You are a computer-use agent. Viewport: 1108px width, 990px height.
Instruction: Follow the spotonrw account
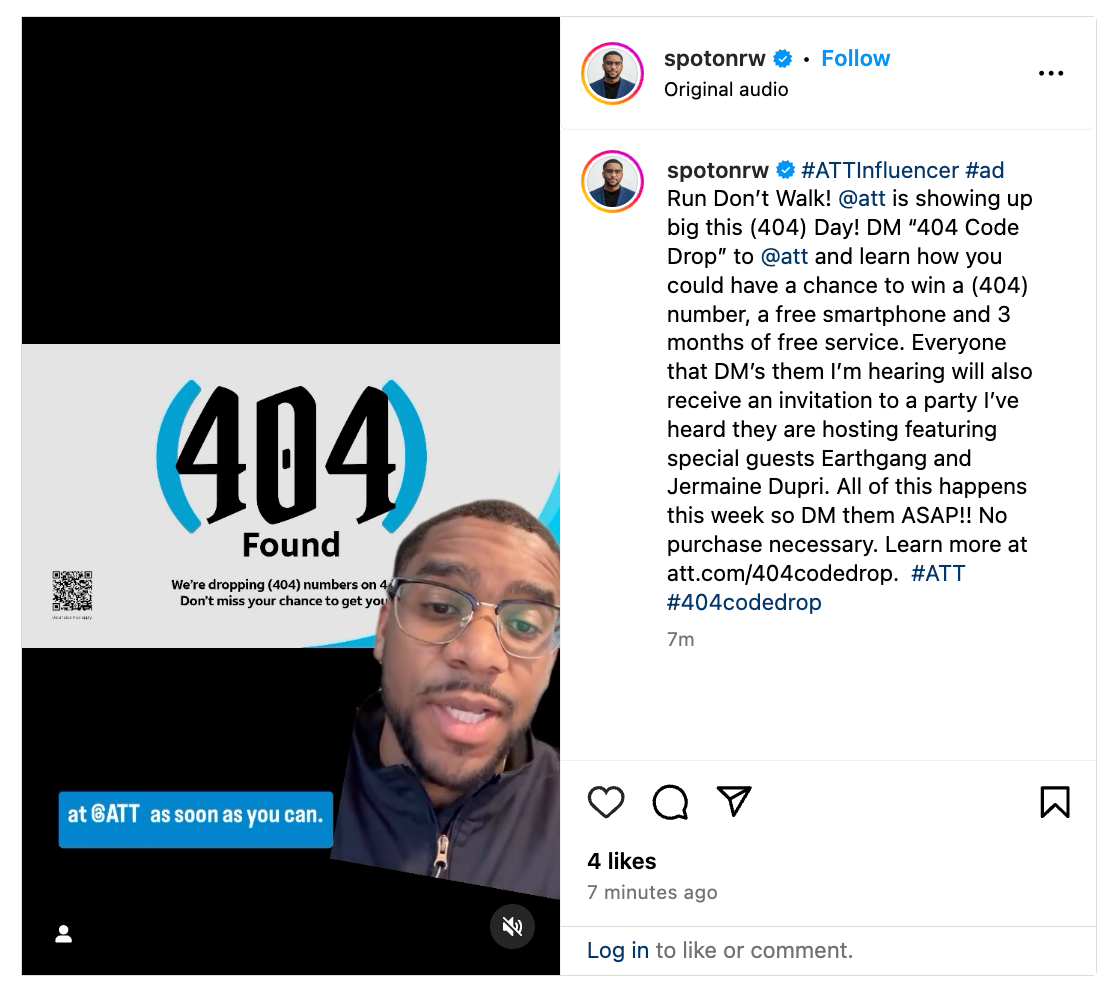point(855,58)
